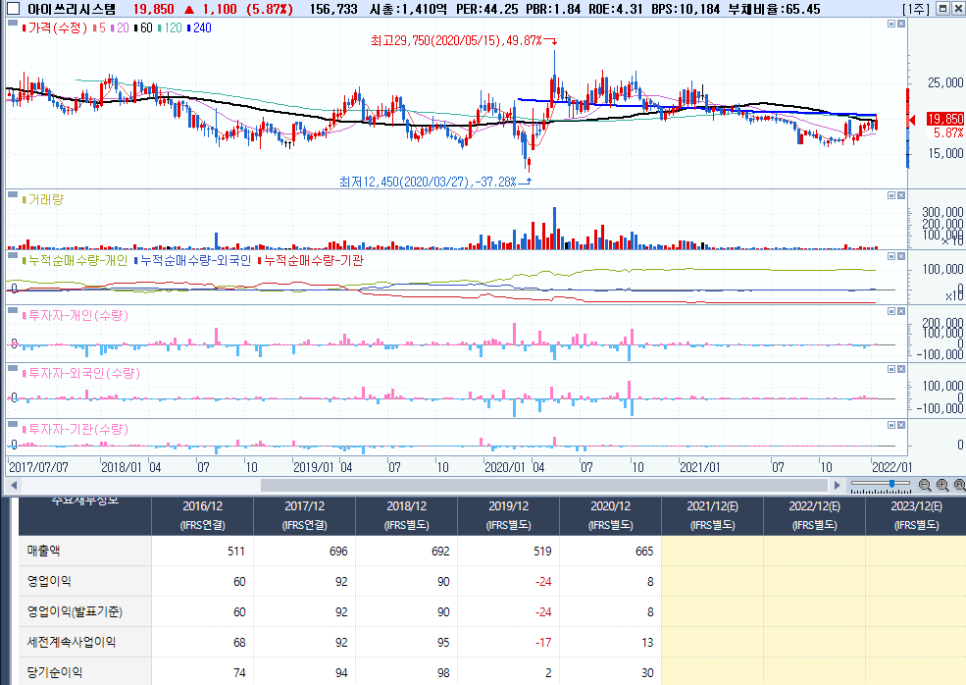This screenshot has width=966, height=685.
Task: Click the auto-fit magnifier icon
Action: click(x=960, y=485)
